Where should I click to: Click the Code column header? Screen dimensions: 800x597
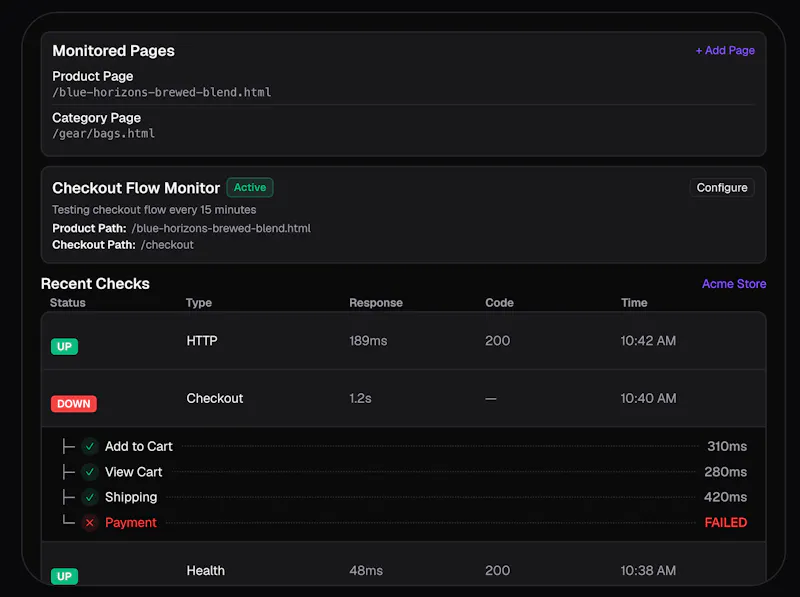pyautogui.click(x=499, y=303)
